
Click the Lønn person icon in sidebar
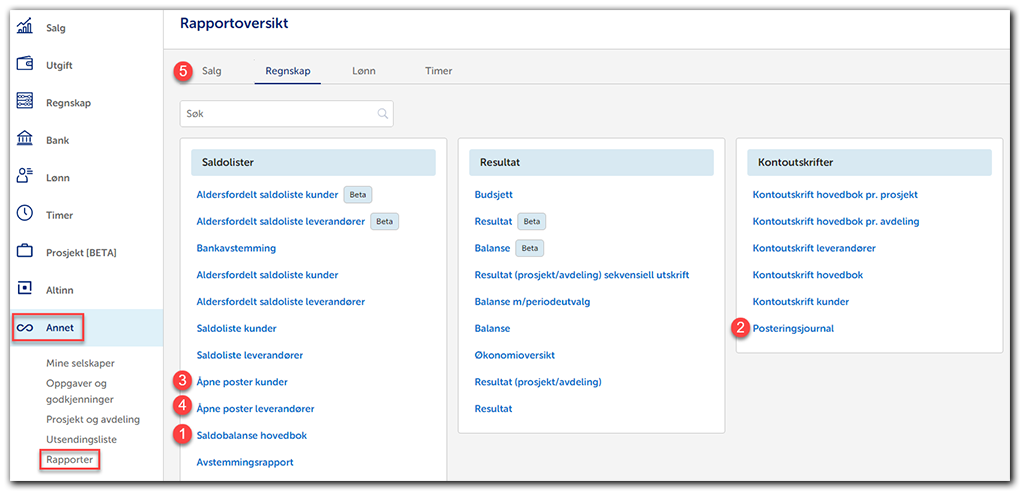(x=26, y=177)
